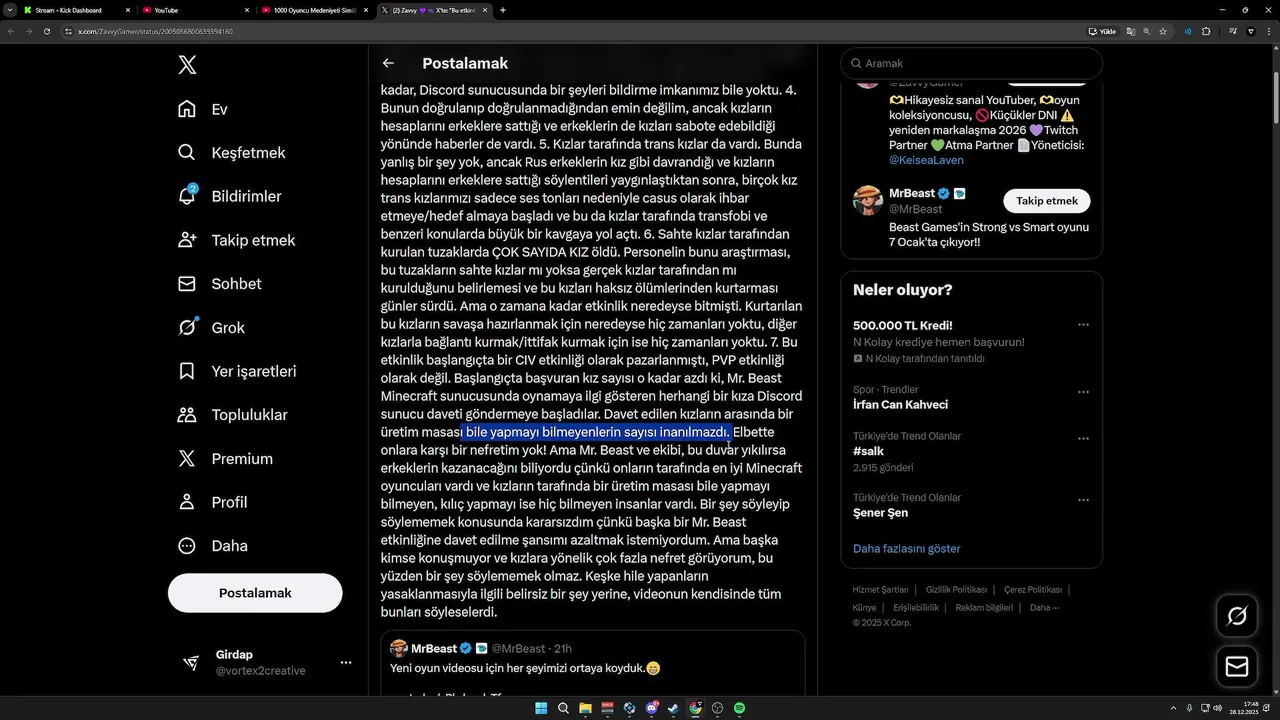Open the İrfan Can Kahveci trending topic
The height and width of the screenshot is (720, 1280).
(x=900, y=404)
